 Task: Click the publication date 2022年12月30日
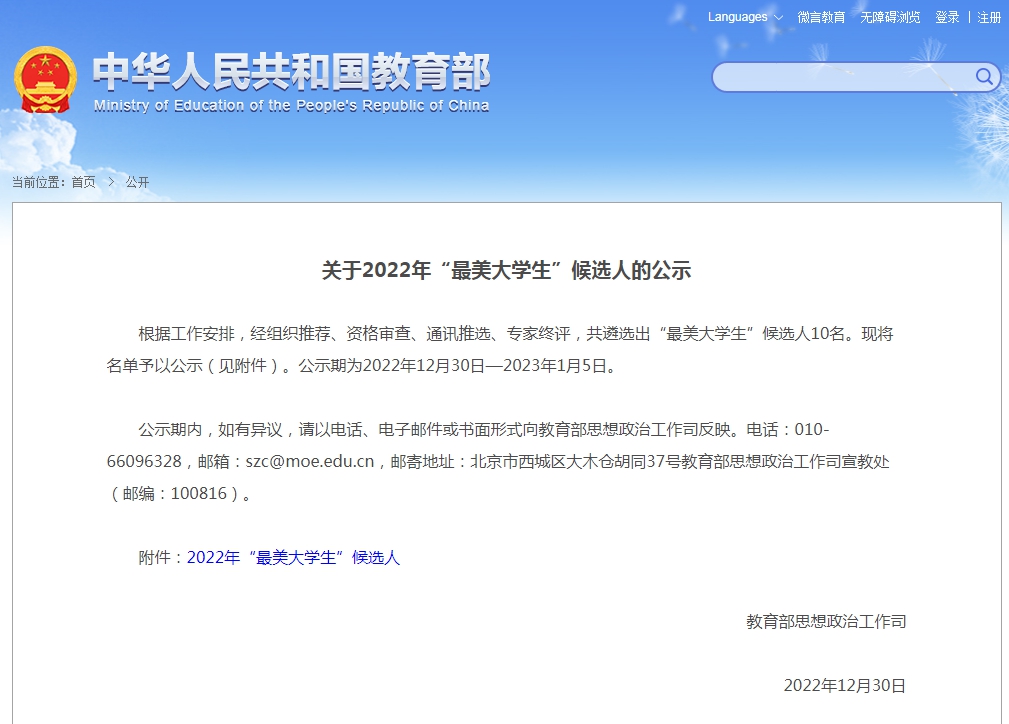point(844,685)
